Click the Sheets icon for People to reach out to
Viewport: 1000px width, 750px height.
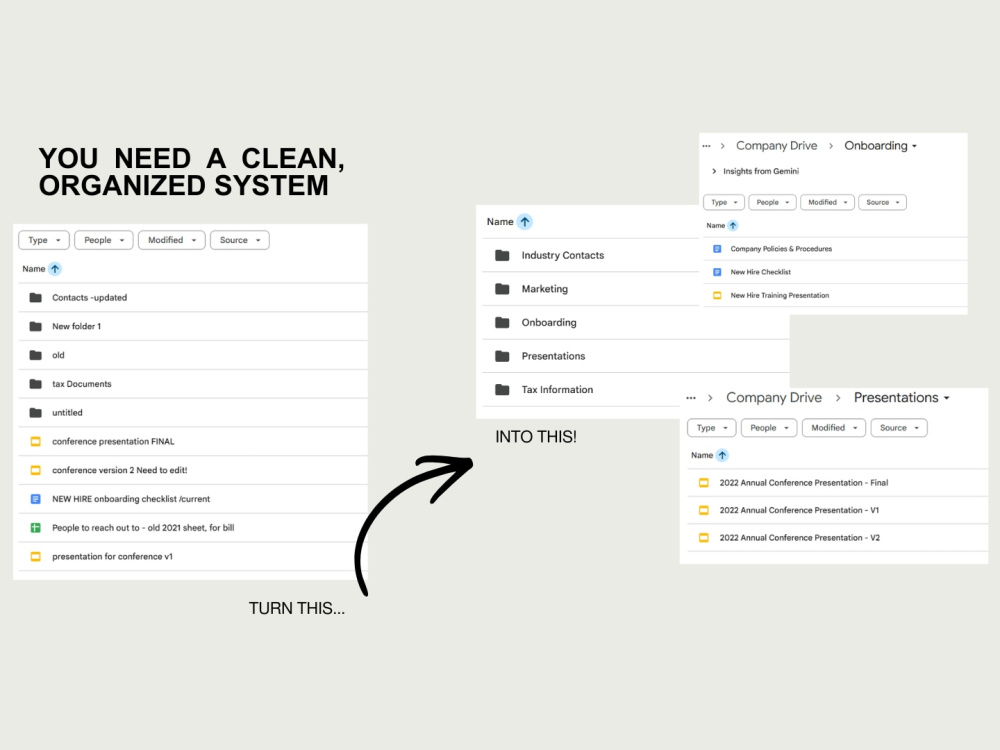click(x=36, y=527)
